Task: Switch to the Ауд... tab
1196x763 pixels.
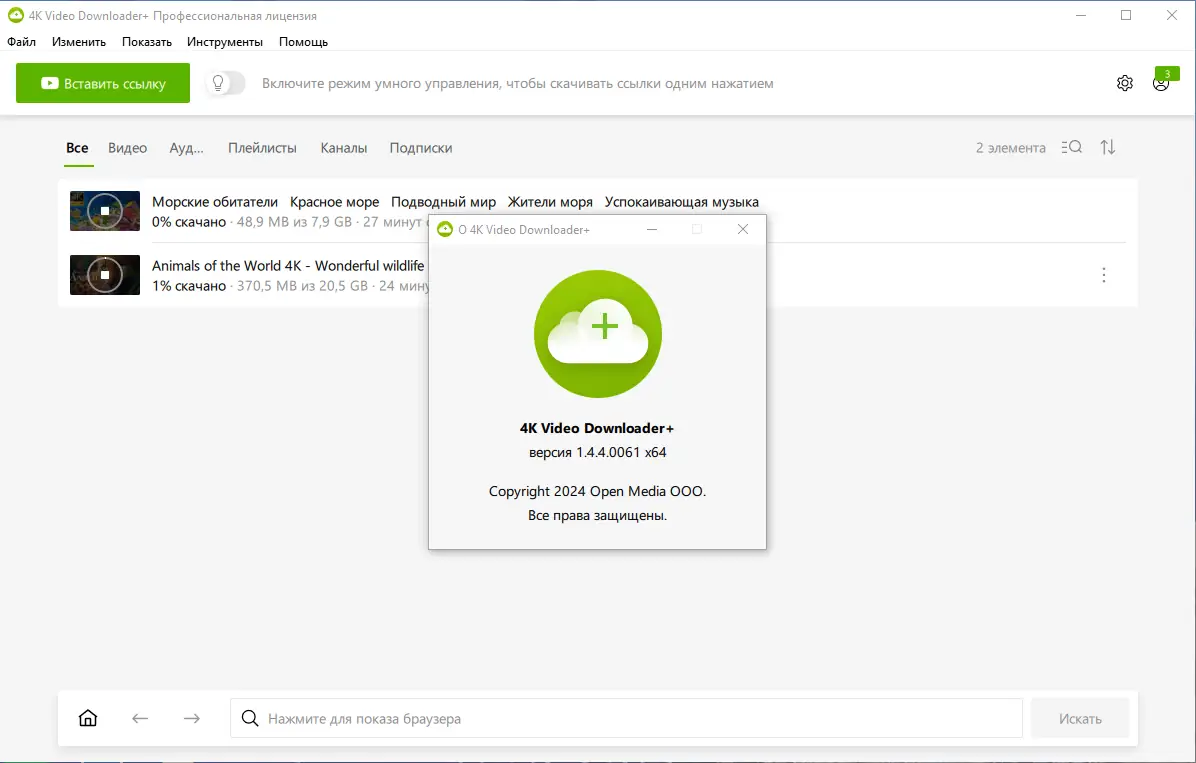Action: (x=186, y=148)
